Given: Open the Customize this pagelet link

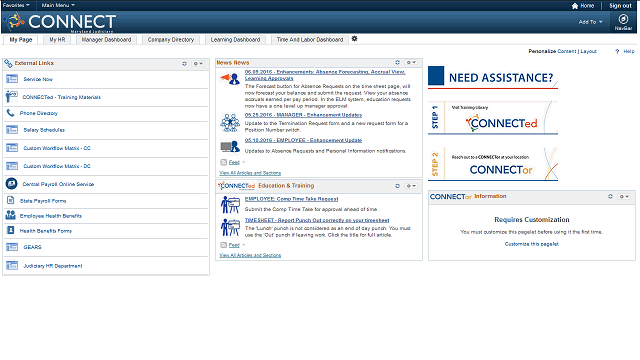Looking at the screenshot, I should [x=531, y=244].
